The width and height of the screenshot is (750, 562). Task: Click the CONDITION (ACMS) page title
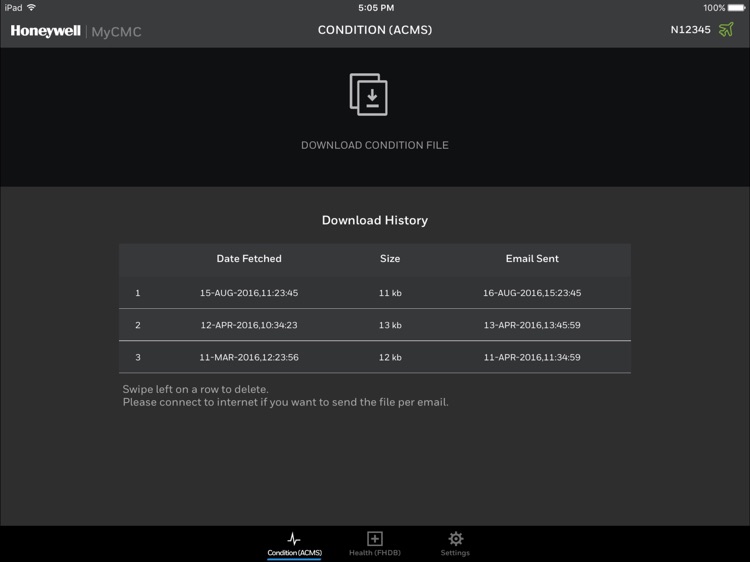coord(375,30)
